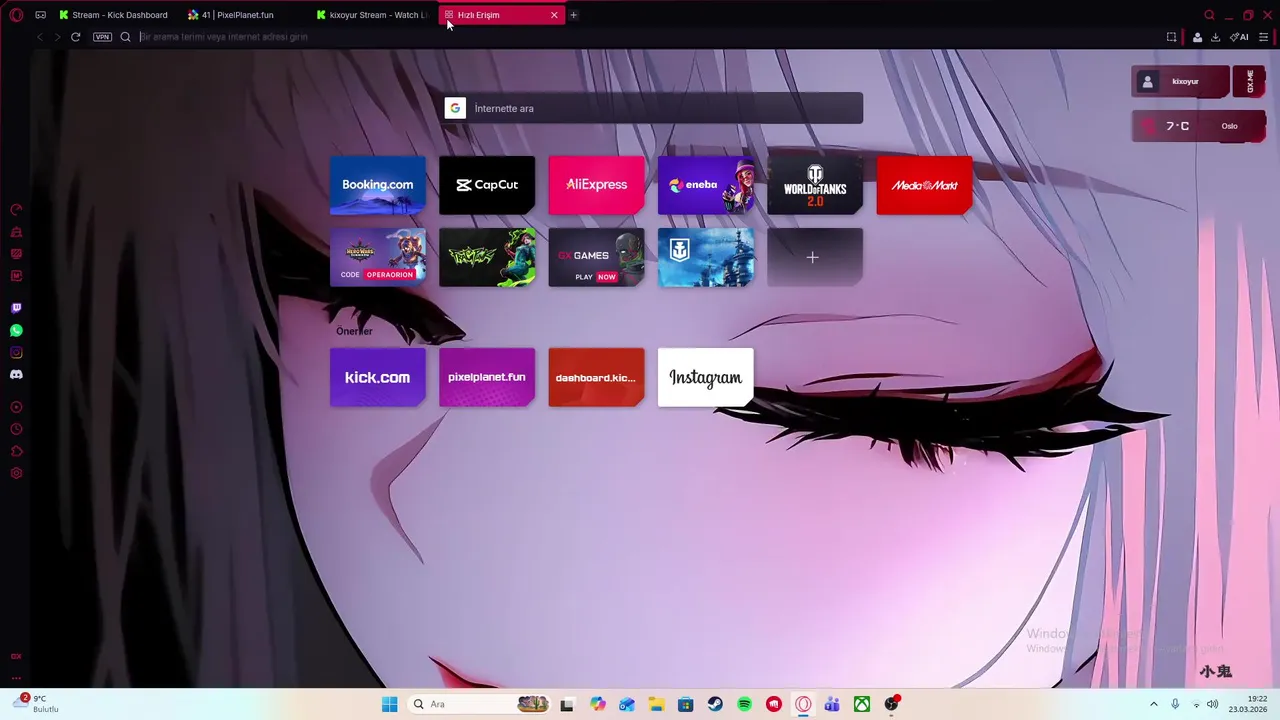Open the kick.com suggestion tile

point(377,377)
